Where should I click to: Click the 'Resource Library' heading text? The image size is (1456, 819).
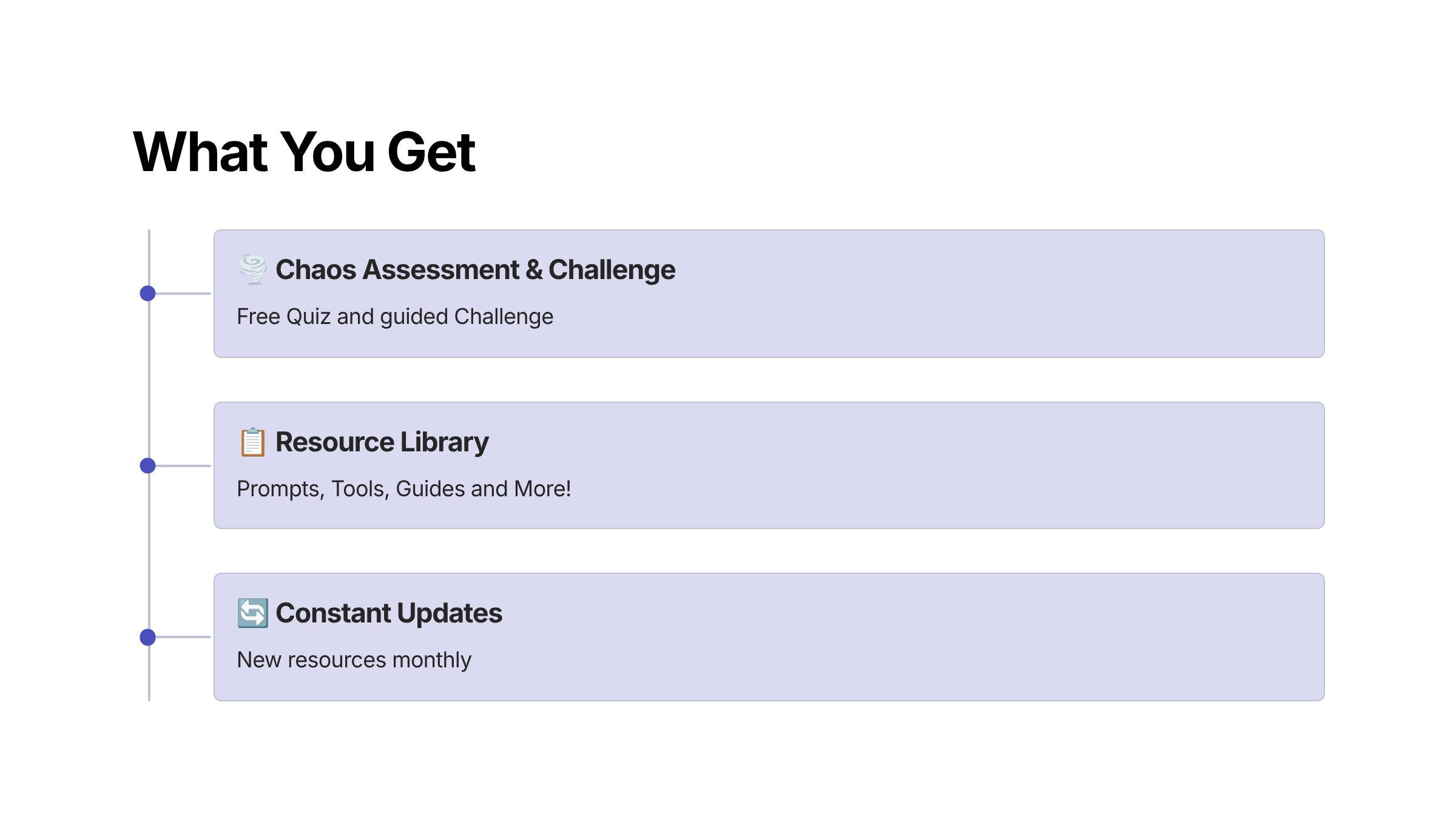(382, 442)
